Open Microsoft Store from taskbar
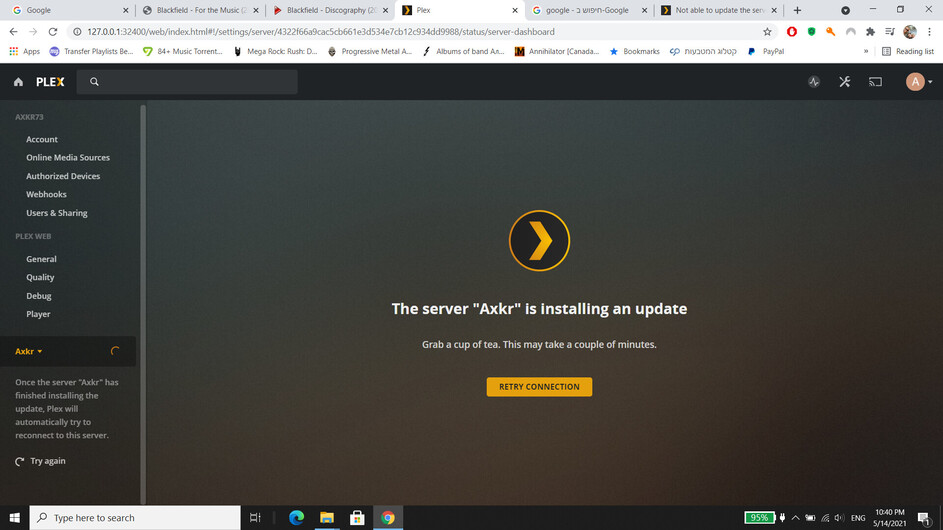The image size is (943, 530). click(x=357, y=517)
